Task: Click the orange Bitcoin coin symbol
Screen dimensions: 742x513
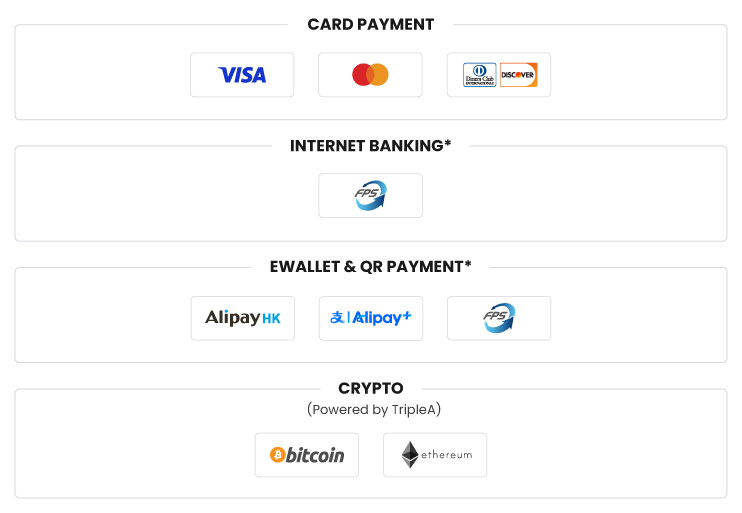Action: click(x=277, y=455)
